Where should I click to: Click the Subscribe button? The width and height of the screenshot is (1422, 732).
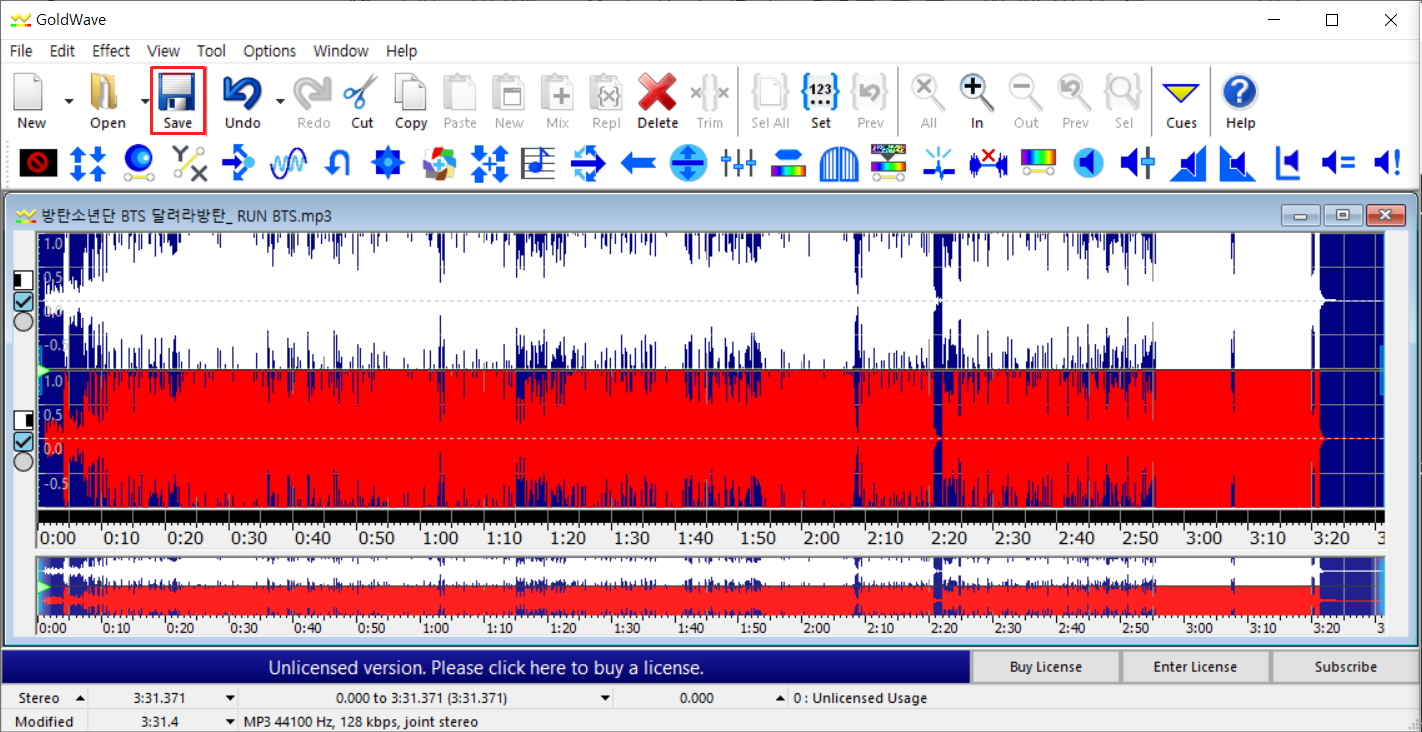(x=1345, y=667)
